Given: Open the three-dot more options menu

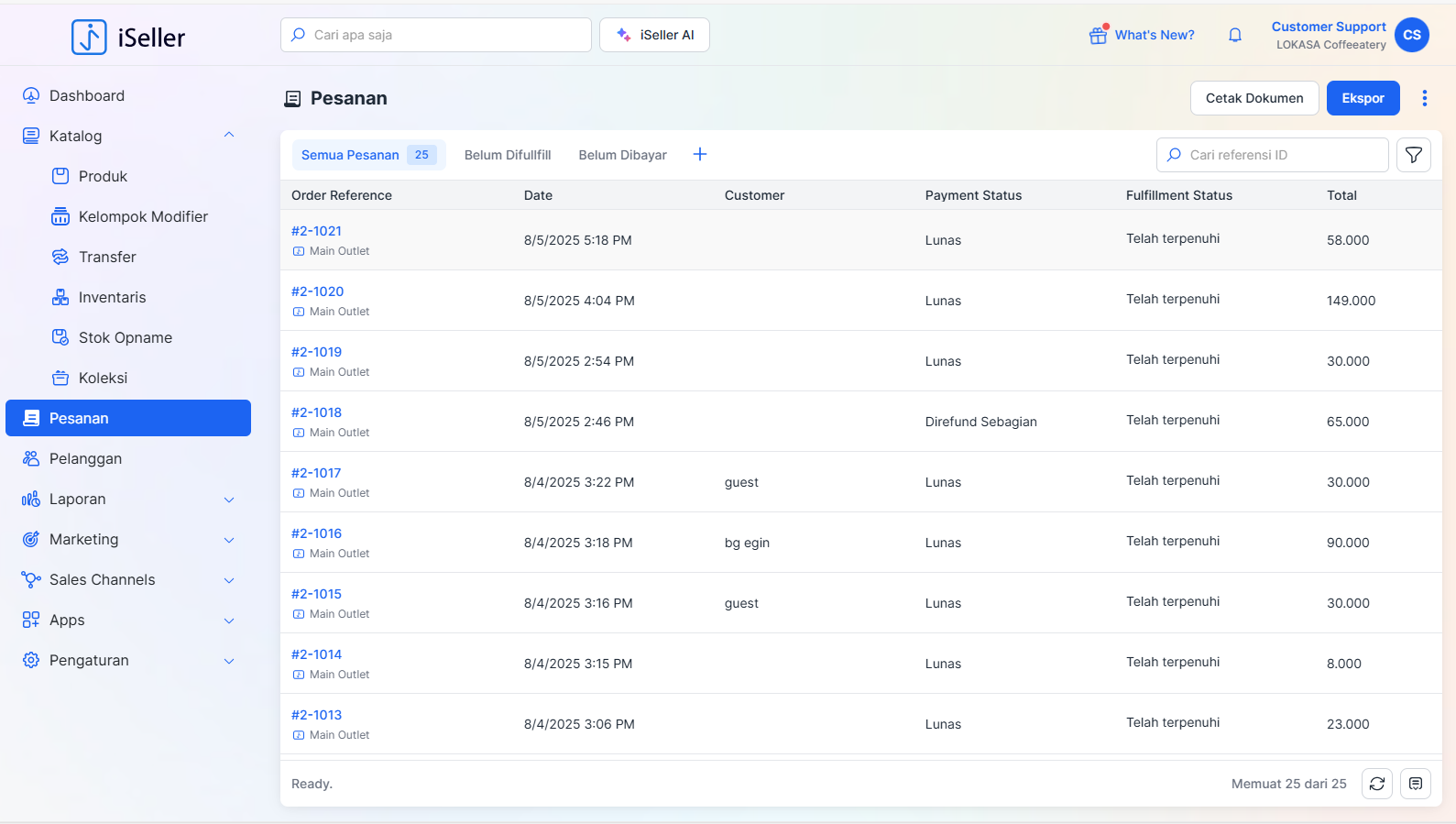Looking at the screenshot, I should 1424,98.
